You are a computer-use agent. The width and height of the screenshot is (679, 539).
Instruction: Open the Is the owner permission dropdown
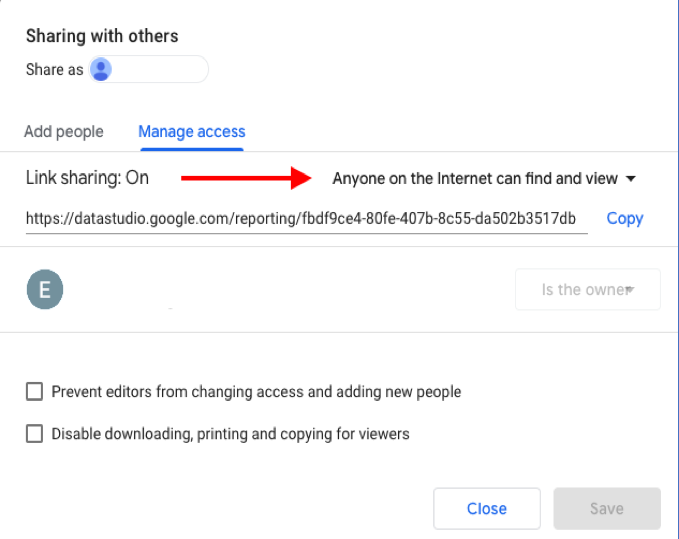(x=588, y=289)
